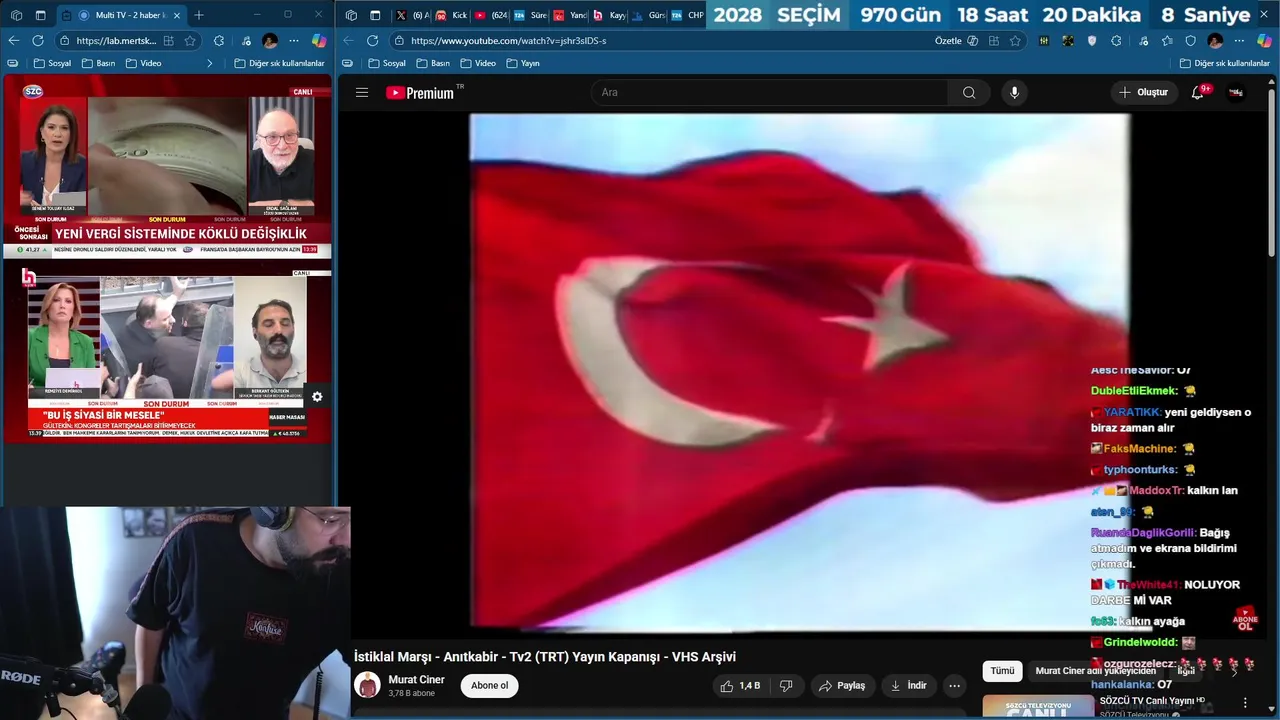Viewport: 1280px width, 720px height.
Task: Open browser essentials shield icon in right browser
Action: 1190,40
